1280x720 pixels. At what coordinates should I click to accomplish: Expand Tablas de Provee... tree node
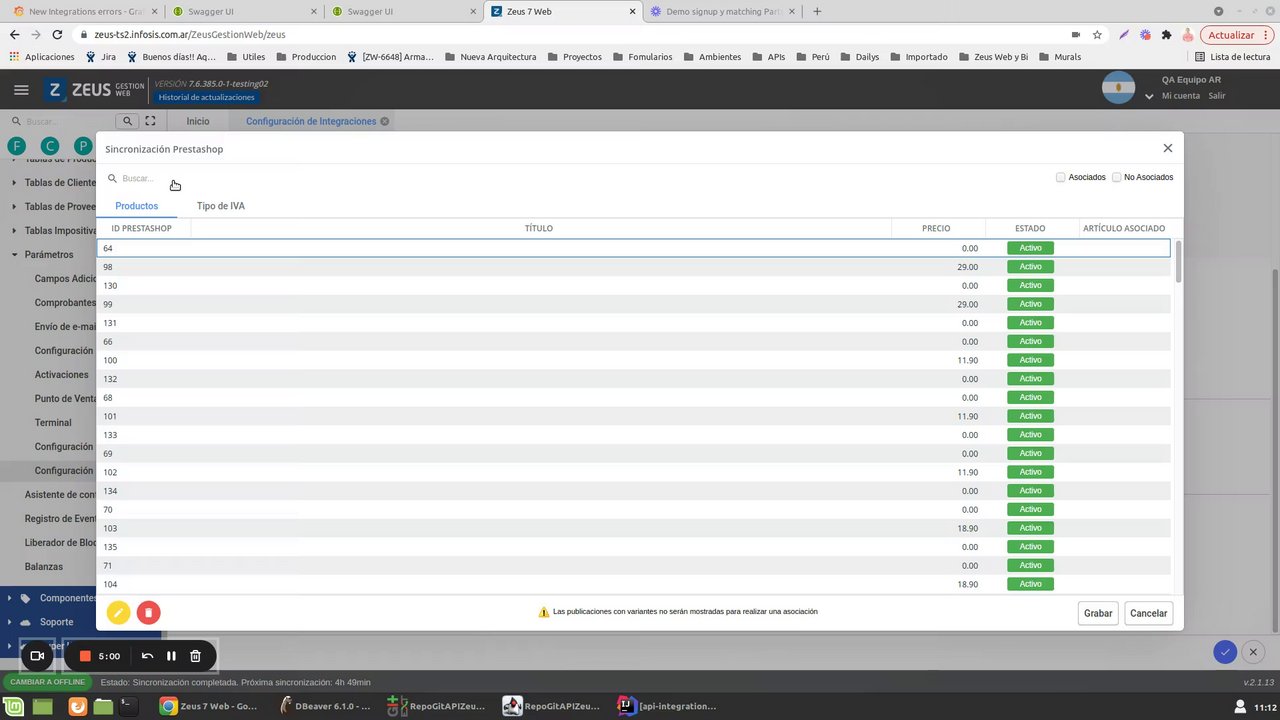point(14,207)
